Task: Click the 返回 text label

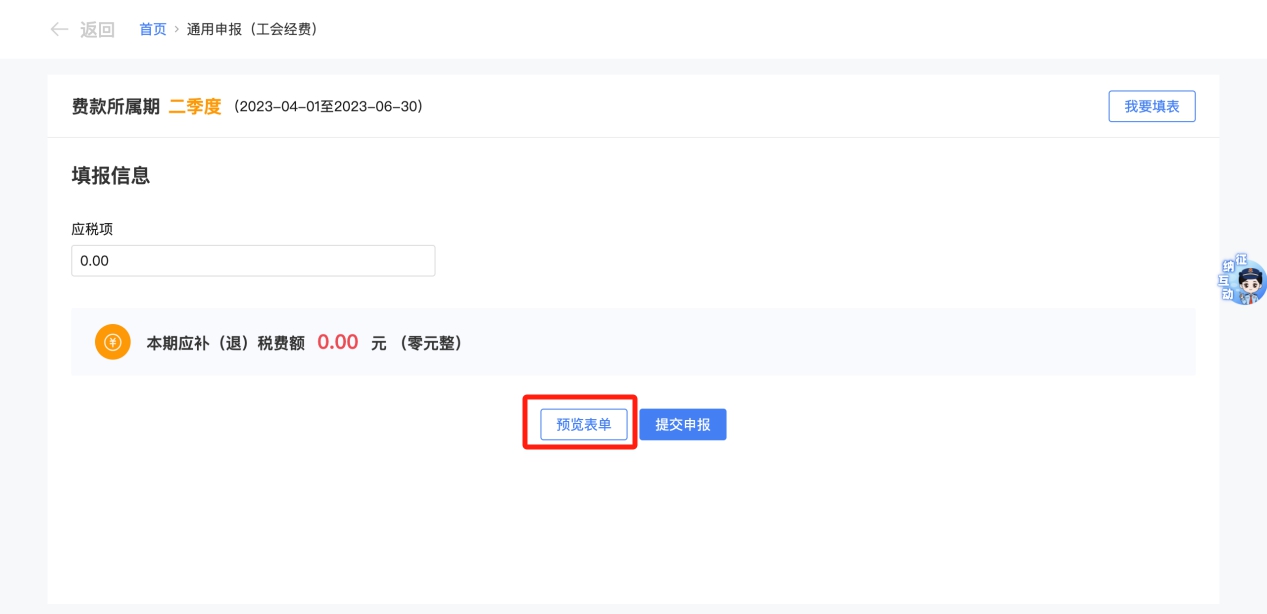Action: pyautogui.click(x=97, y=30)
